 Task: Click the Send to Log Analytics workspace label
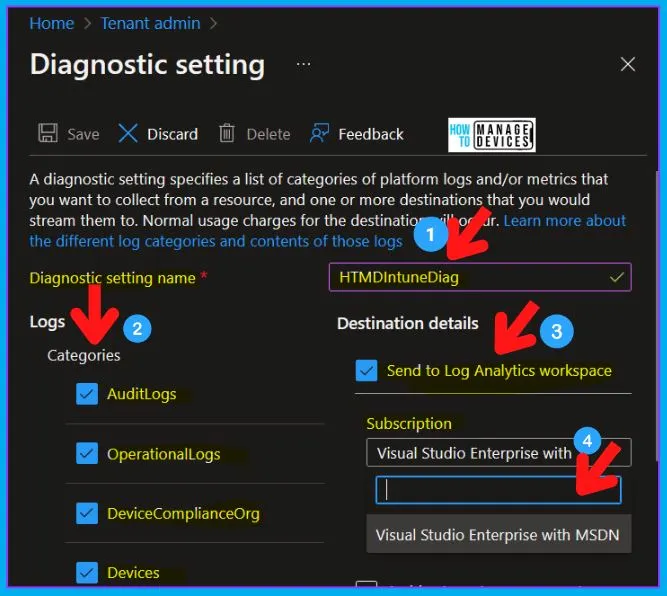tap(499, 371)
